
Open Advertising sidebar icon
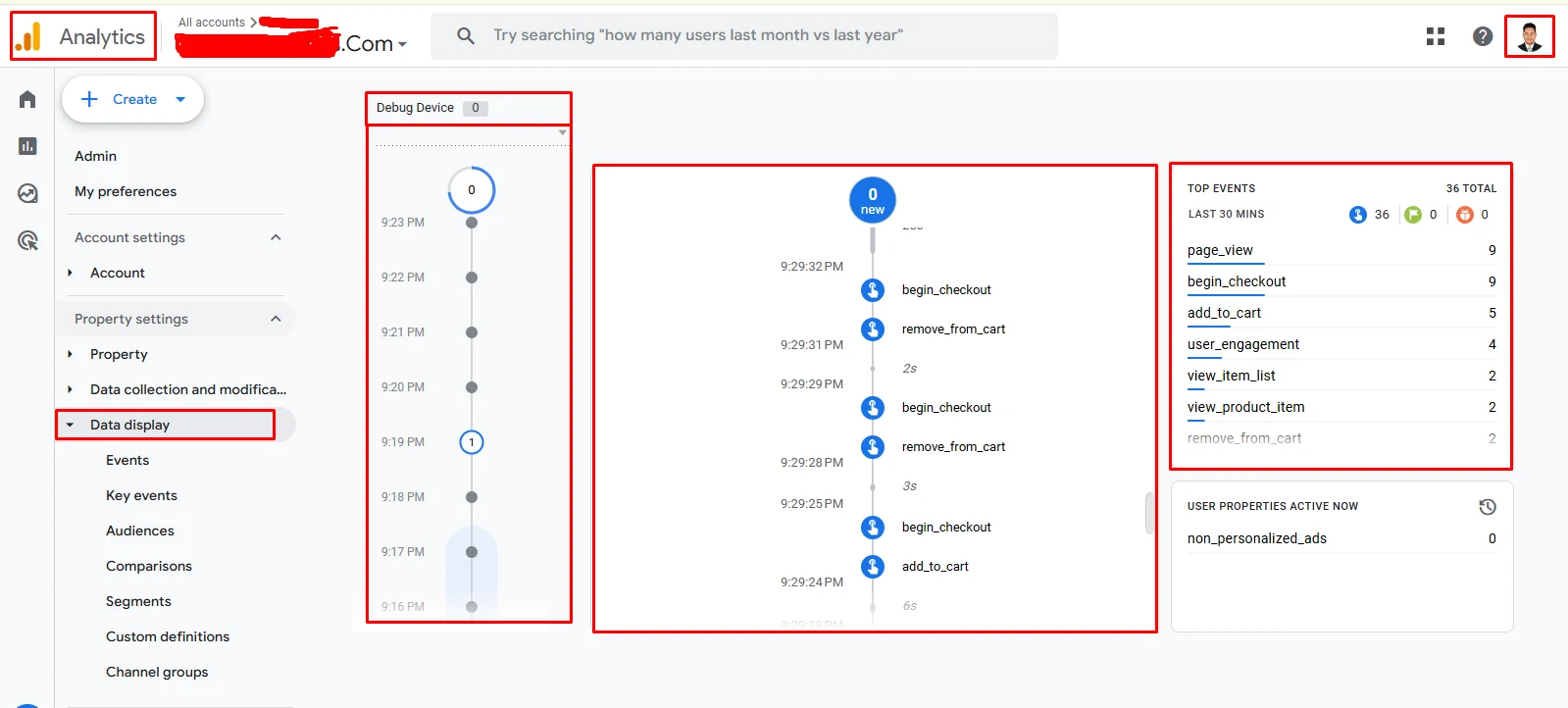(27, 240)
